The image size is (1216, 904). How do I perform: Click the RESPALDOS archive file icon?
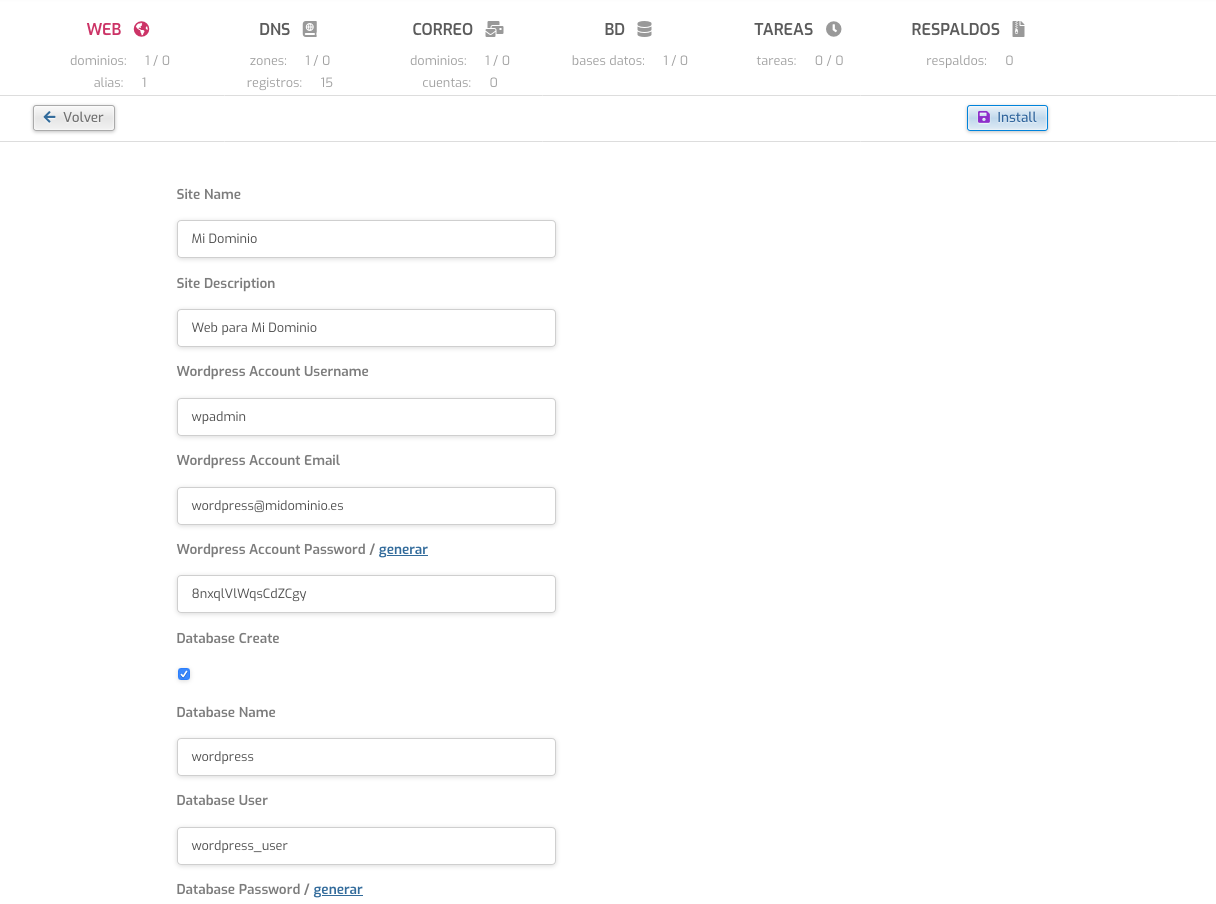[1018, 29]
